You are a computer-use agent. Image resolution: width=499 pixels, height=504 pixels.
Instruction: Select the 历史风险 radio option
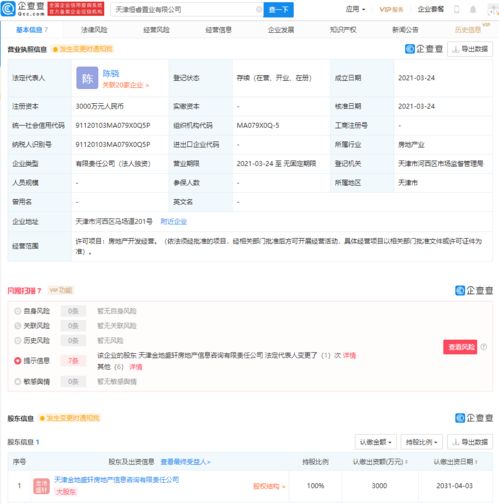click(18, 340)
